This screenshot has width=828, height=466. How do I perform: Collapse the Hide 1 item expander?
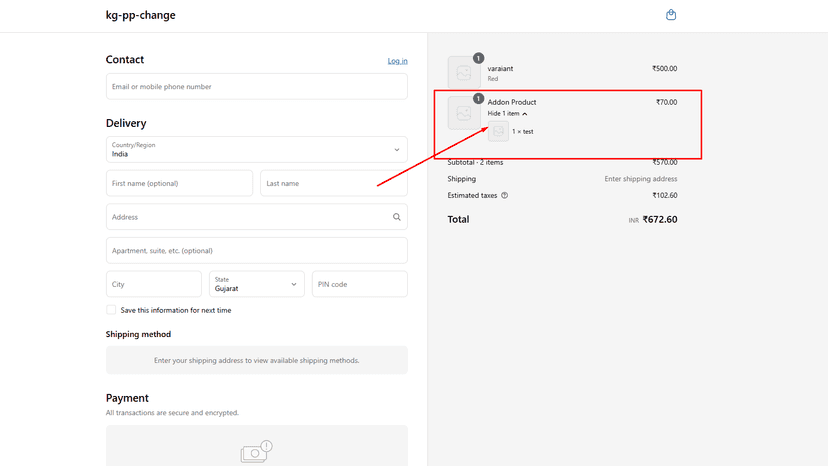point(507,114)
